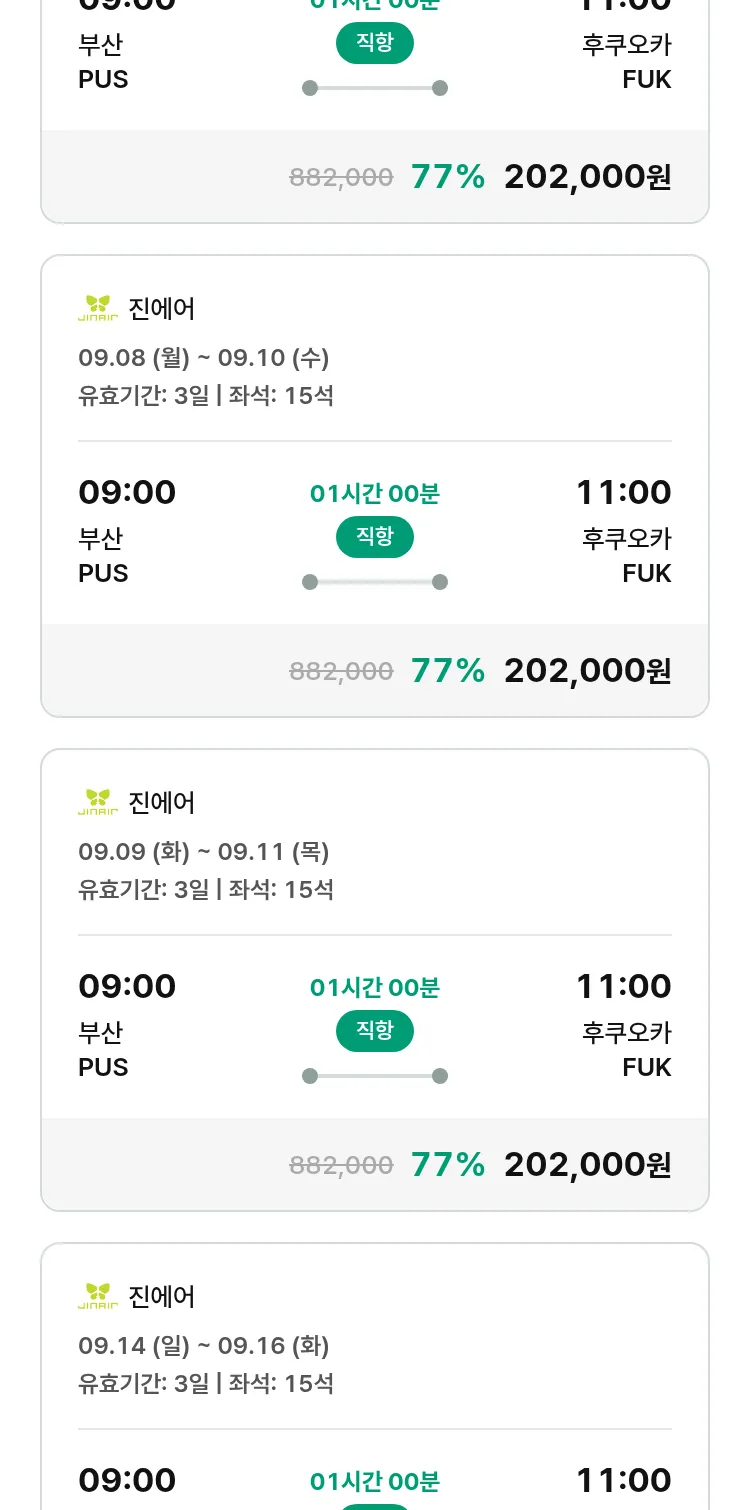Click 진에어 airline name on the 09.14 card
Viewport: 750px width, 1510px height.
[162, 1297]
